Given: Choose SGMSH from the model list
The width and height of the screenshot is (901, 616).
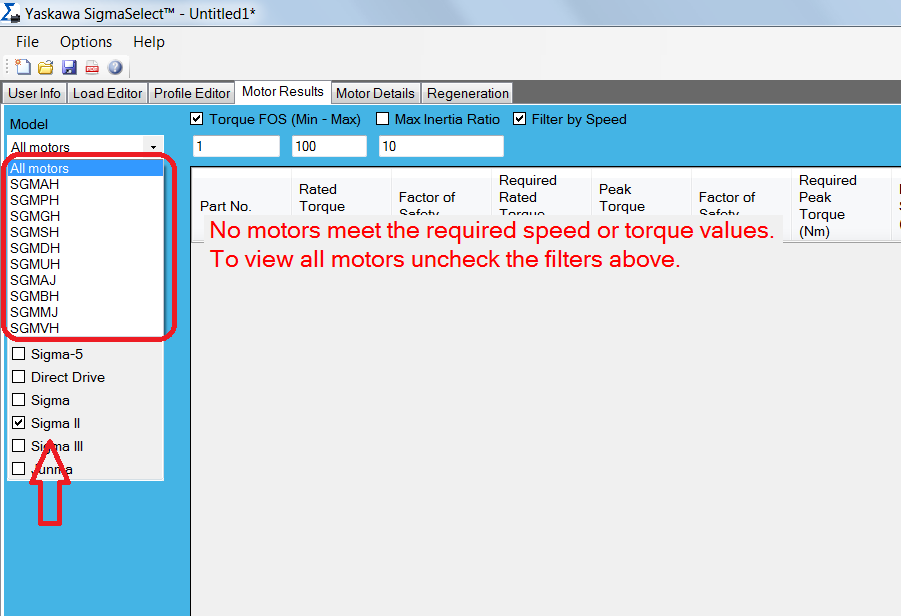Looking at the screenshot, I should 86,232.
